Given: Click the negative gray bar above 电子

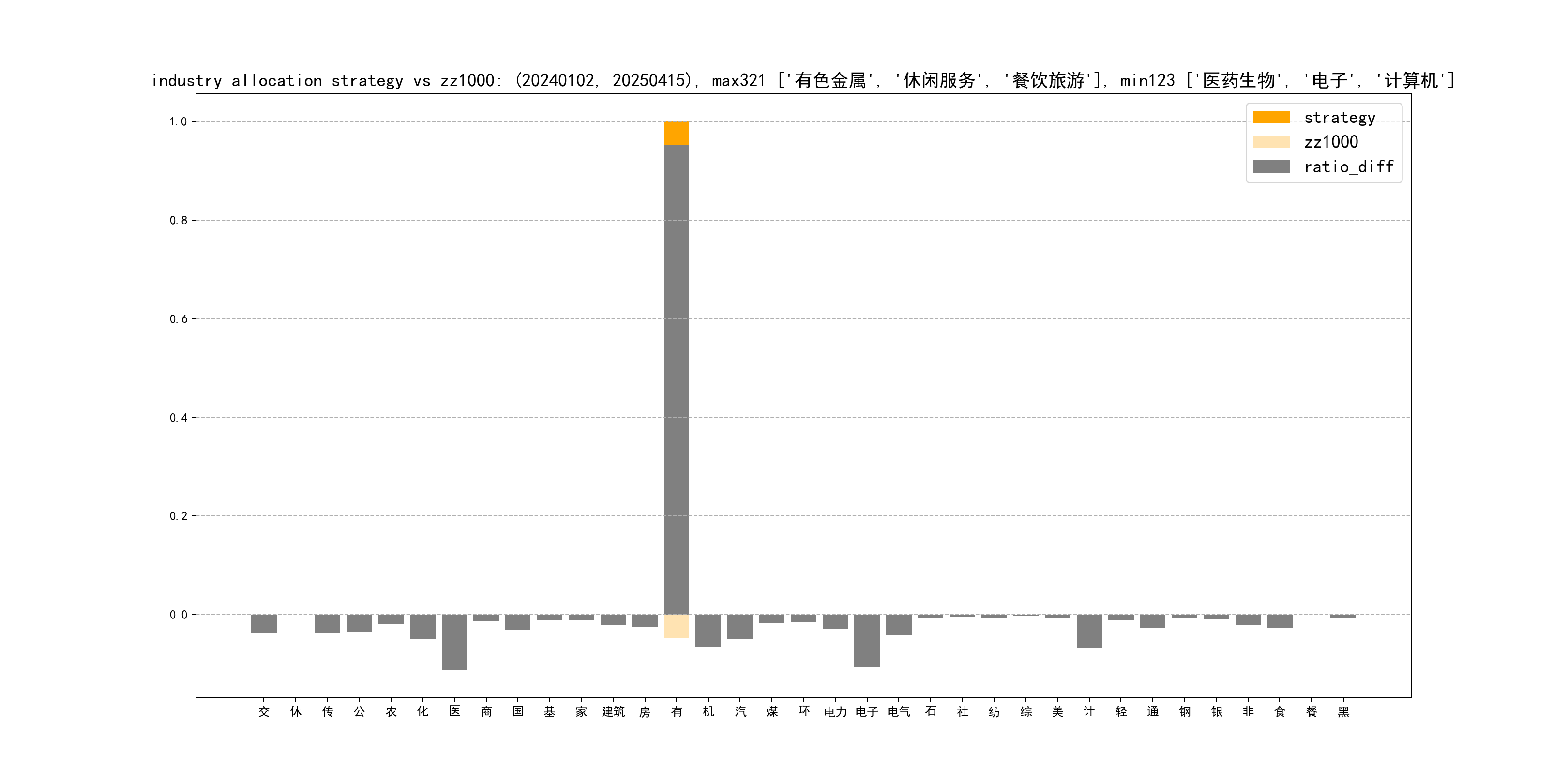Looking at the screenshot, I should [867, 640].
